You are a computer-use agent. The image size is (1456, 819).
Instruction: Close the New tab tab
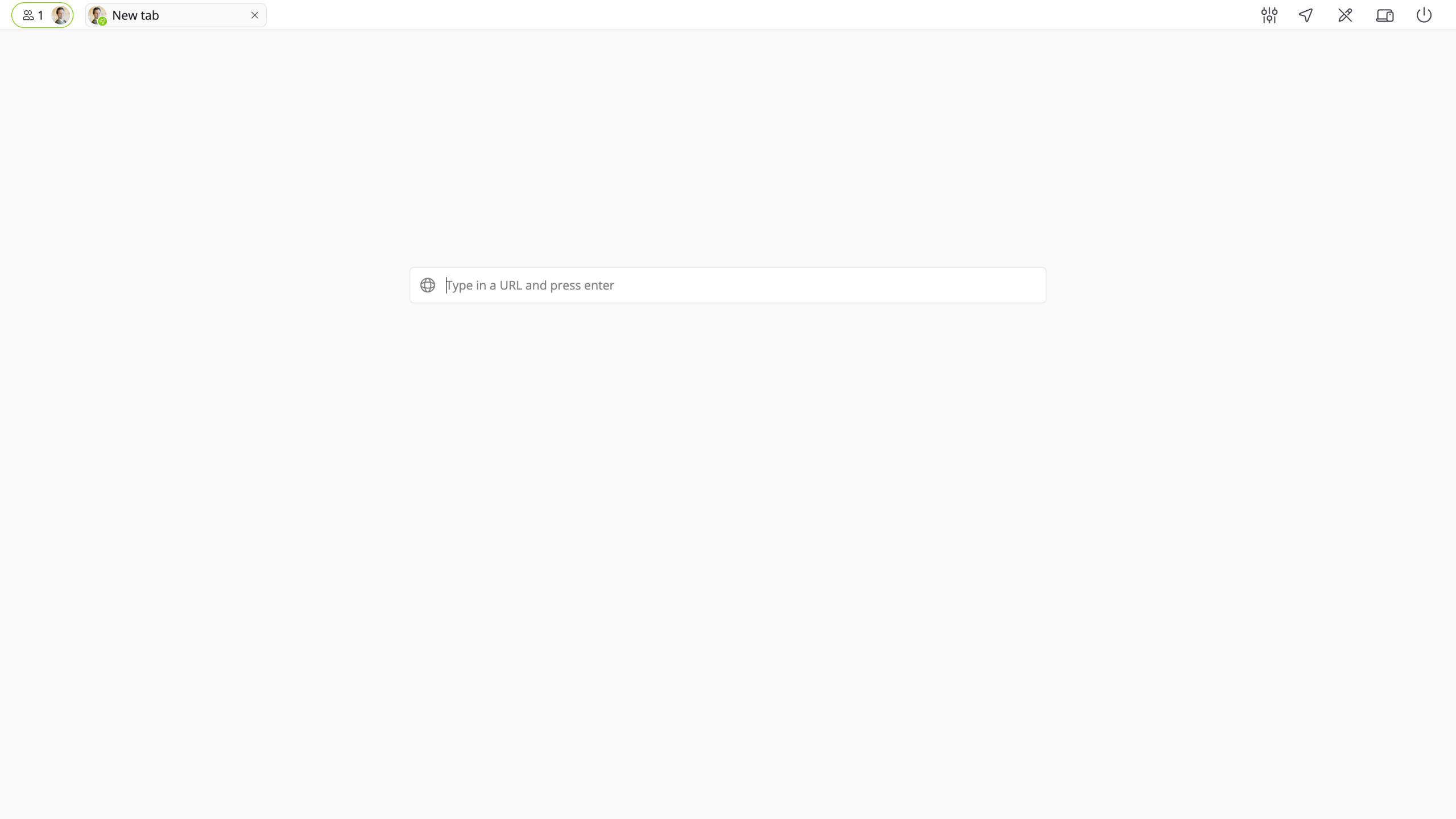pyautogui.click(x=255, y=15)
